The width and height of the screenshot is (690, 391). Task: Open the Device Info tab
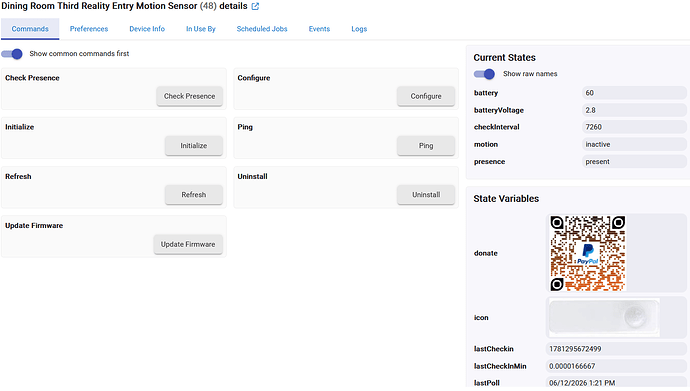[147, 29]
